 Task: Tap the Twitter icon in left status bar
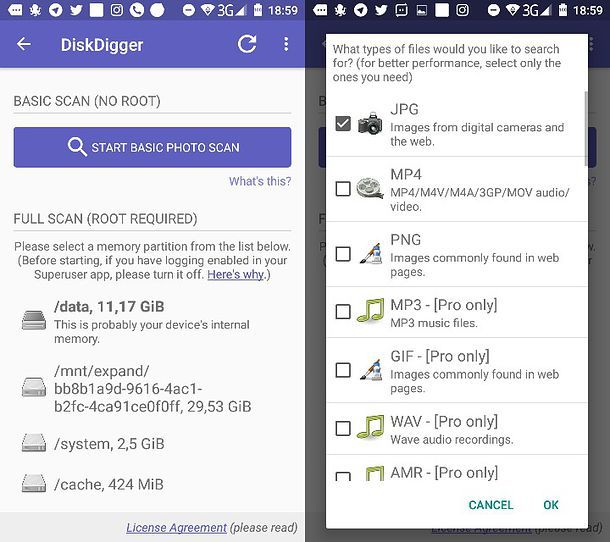[x=76, y=10]
